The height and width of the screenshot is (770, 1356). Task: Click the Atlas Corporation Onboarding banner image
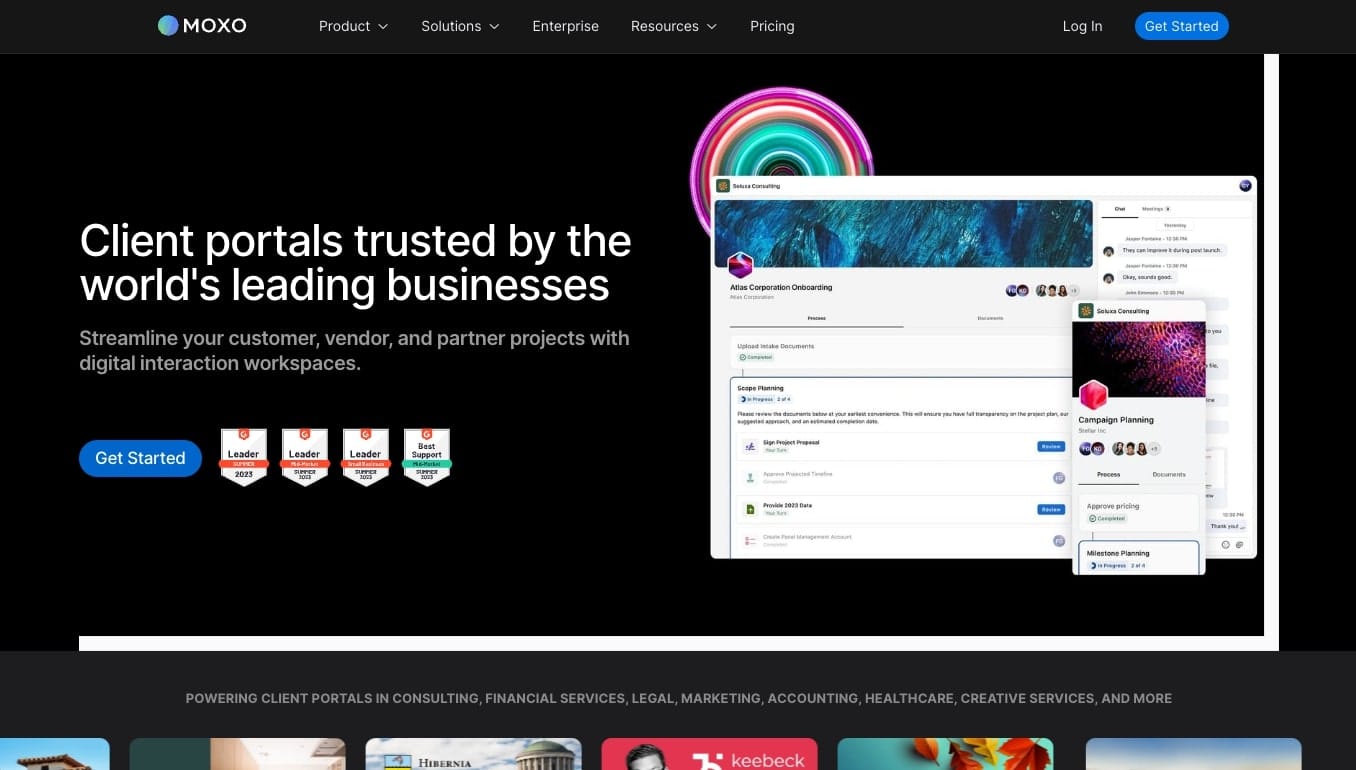click(903, 233)
